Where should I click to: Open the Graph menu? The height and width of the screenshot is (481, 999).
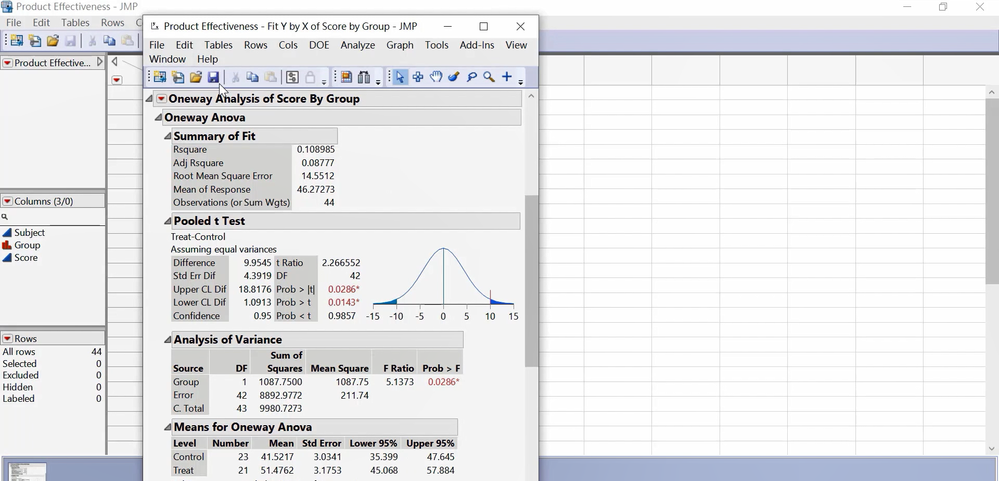pyautogui.click(x=400, y=45)
